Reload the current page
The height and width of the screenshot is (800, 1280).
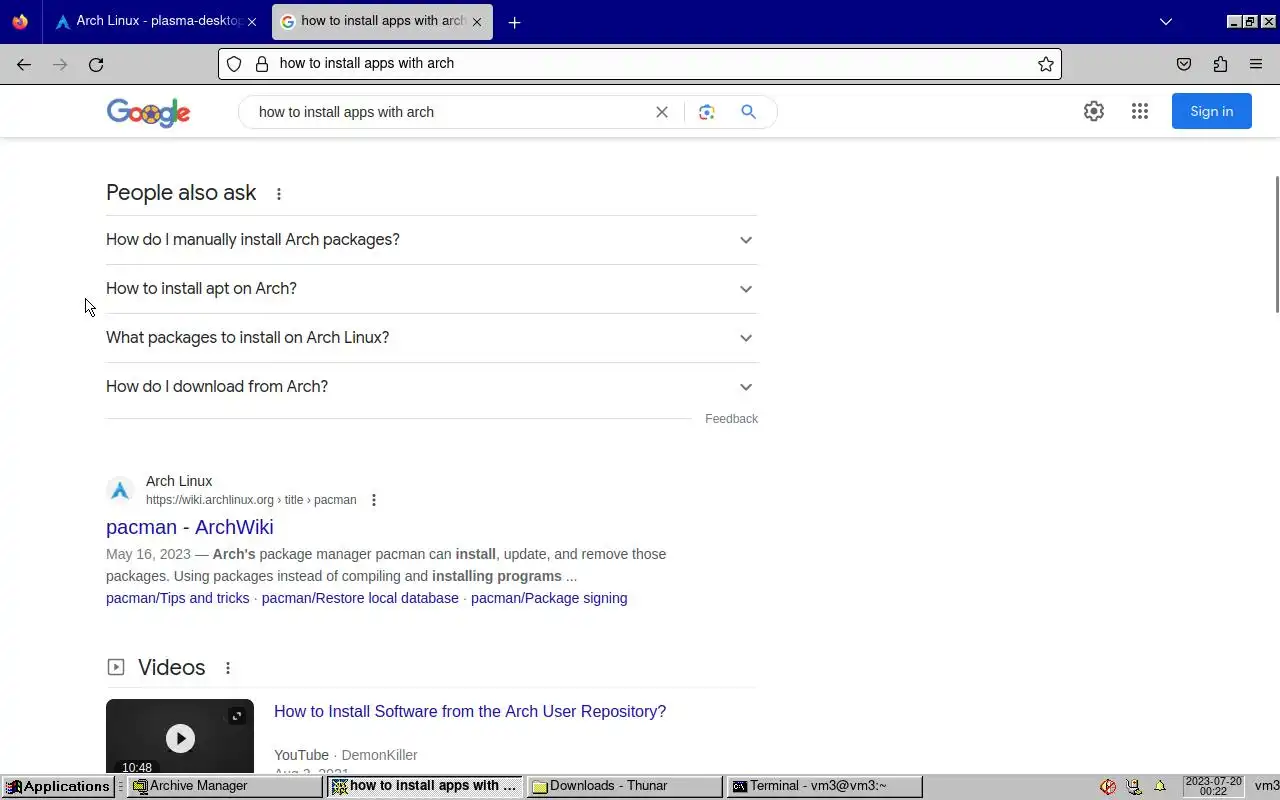point(96,64)
